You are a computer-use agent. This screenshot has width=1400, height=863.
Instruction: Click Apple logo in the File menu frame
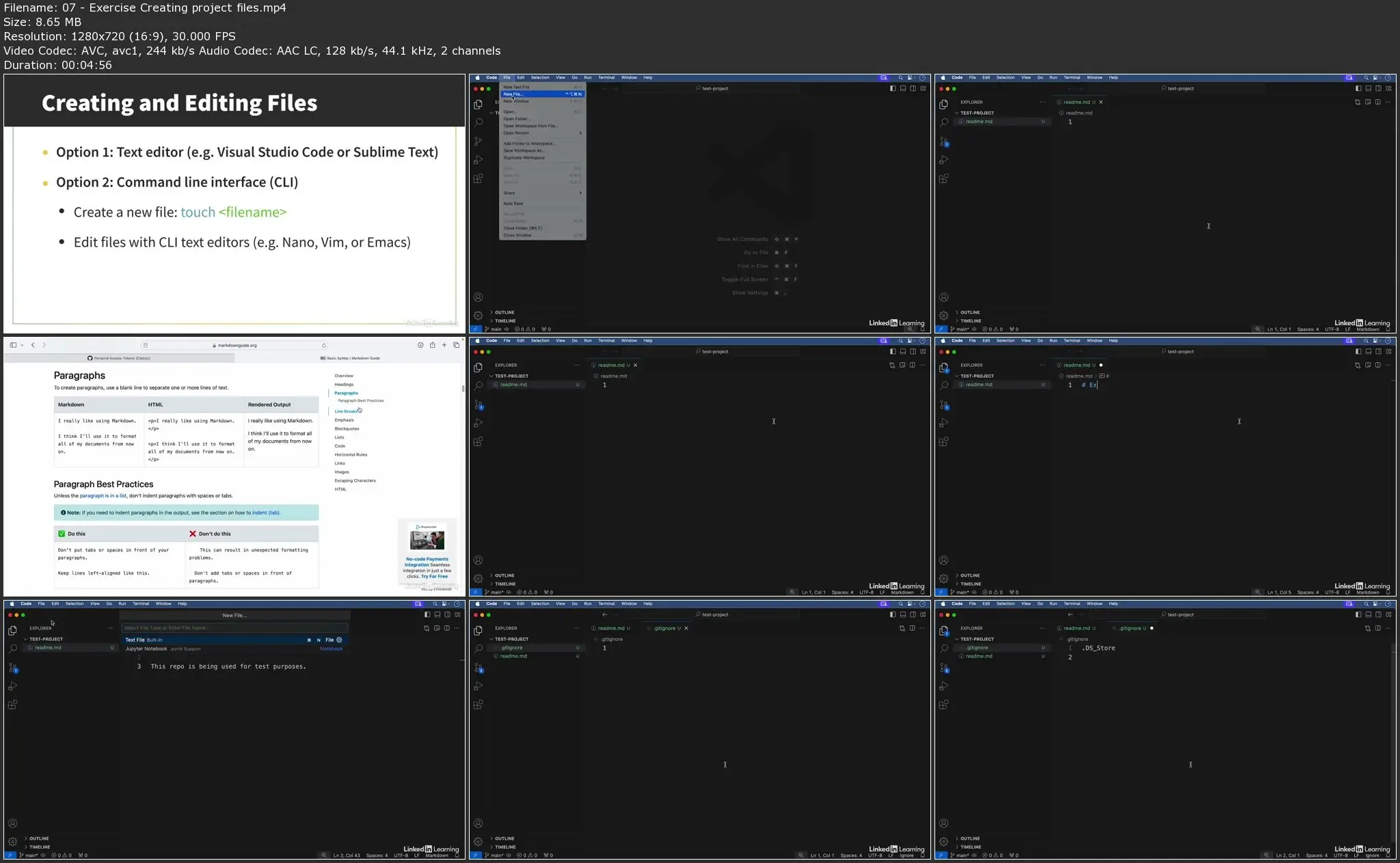(x=477, y=78)
